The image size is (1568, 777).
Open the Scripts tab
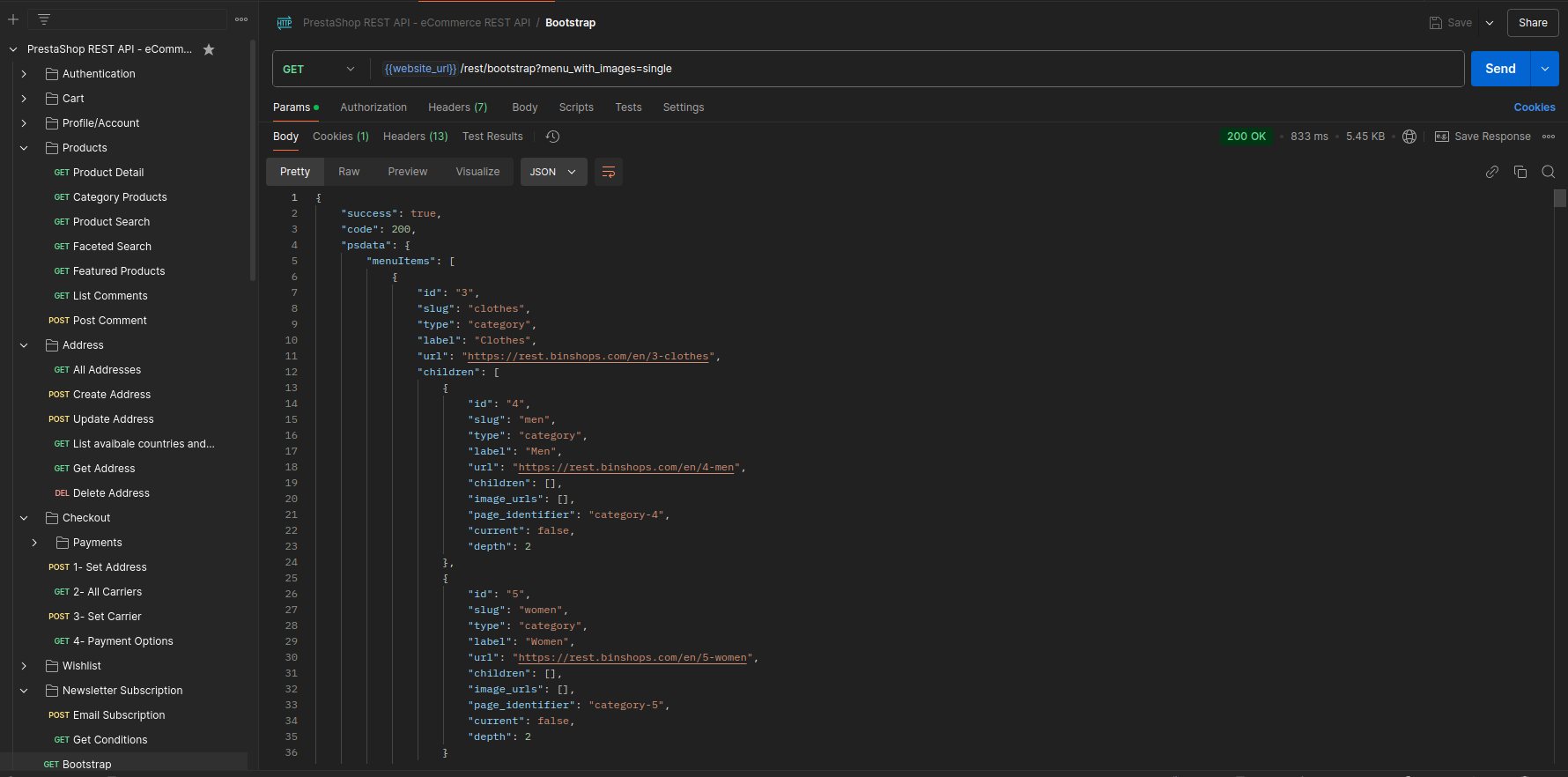click(576, 107)
